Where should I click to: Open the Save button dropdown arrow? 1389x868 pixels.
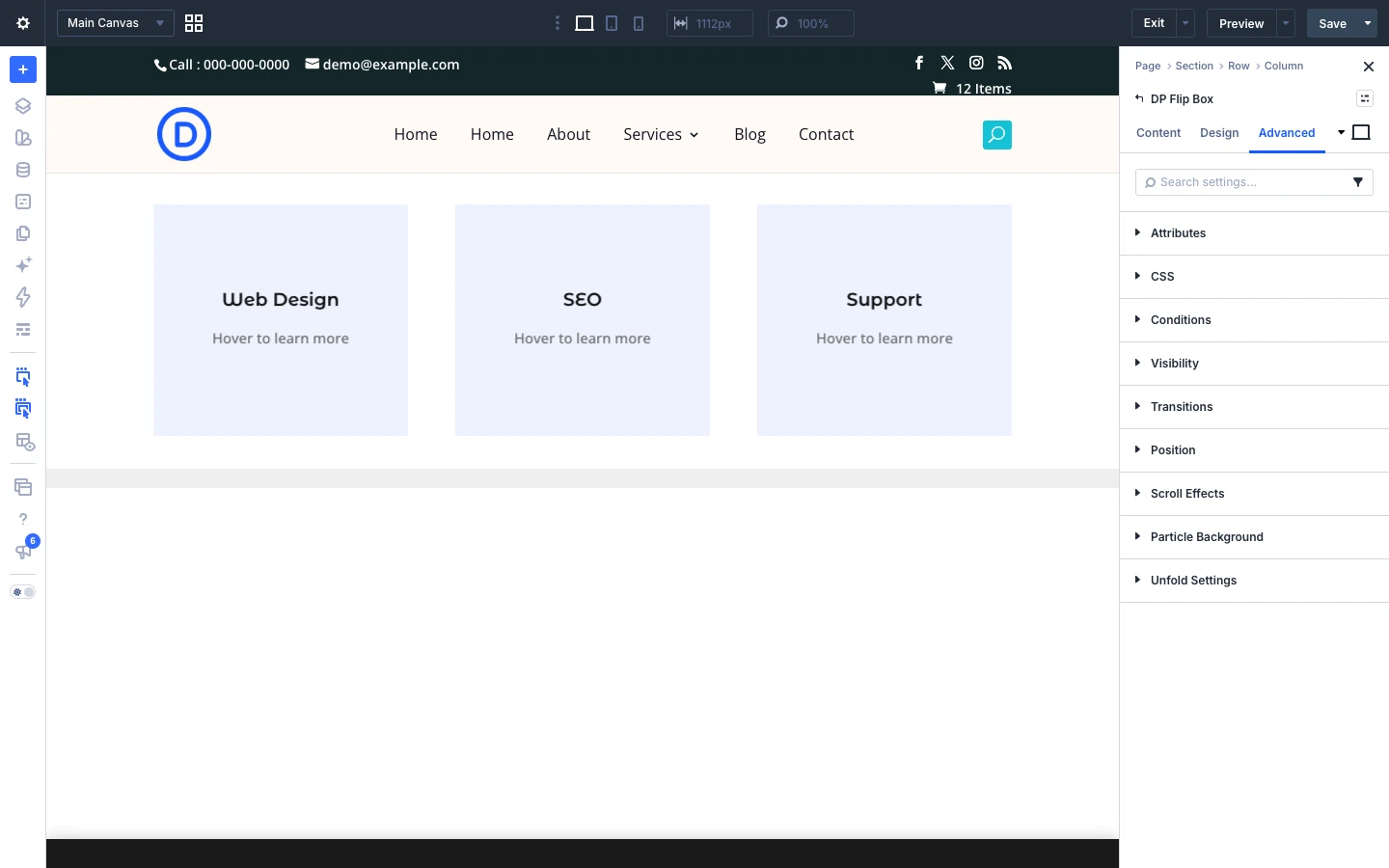[1368, 23]
